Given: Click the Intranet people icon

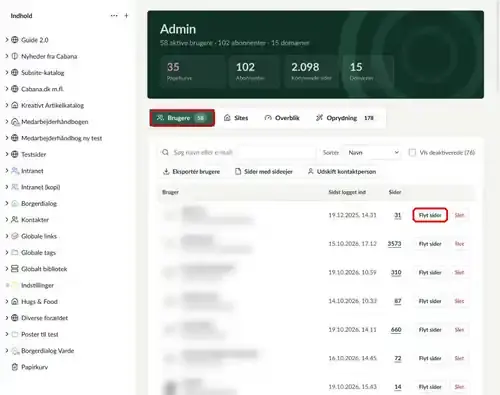Looking at the screenshot, I should [15, 171].
